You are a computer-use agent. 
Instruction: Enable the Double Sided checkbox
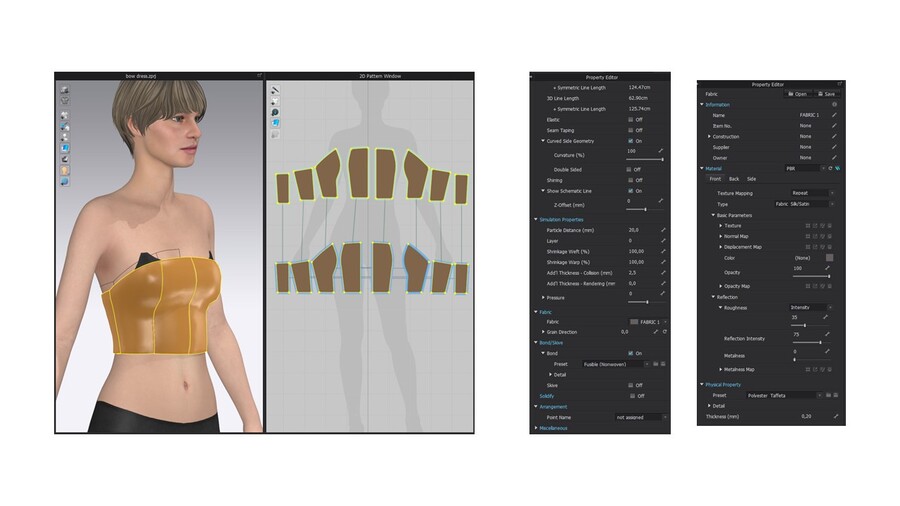[629, 170]
